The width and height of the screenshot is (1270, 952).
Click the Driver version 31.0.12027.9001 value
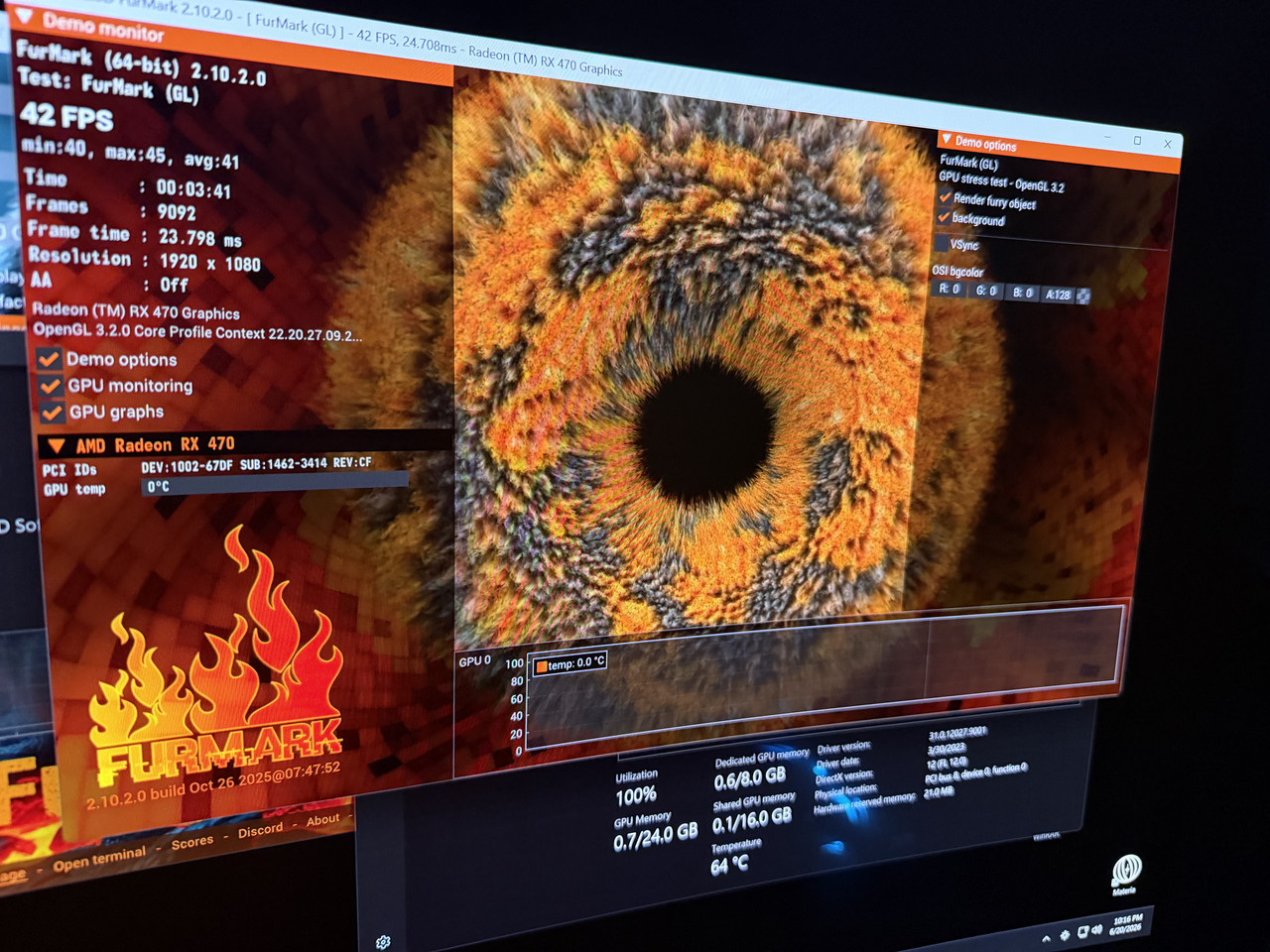point(957,734)
